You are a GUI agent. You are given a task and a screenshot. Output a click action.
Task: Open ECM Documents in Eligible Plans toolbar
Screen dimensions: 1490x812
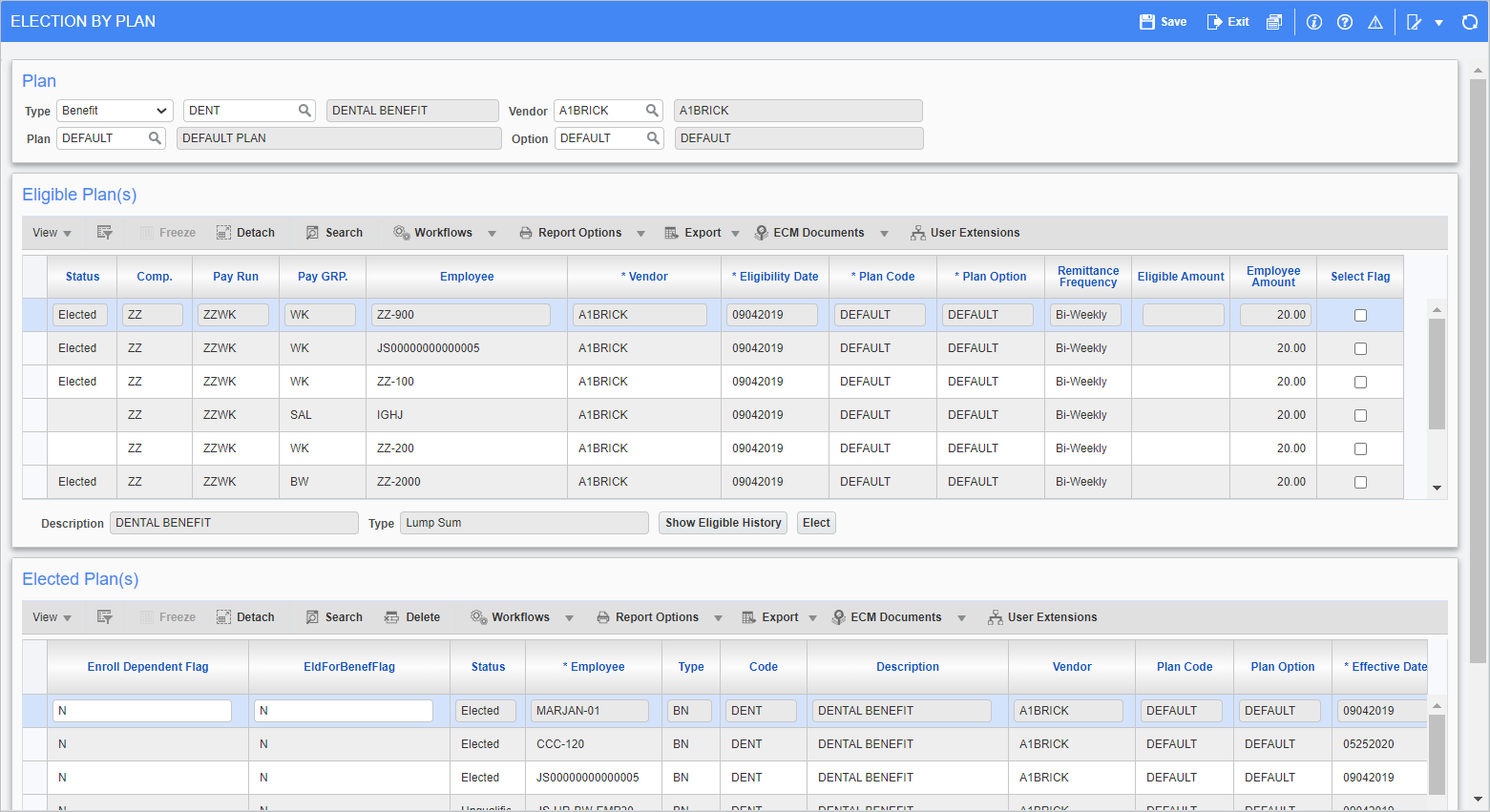click(x=809, y=233)
